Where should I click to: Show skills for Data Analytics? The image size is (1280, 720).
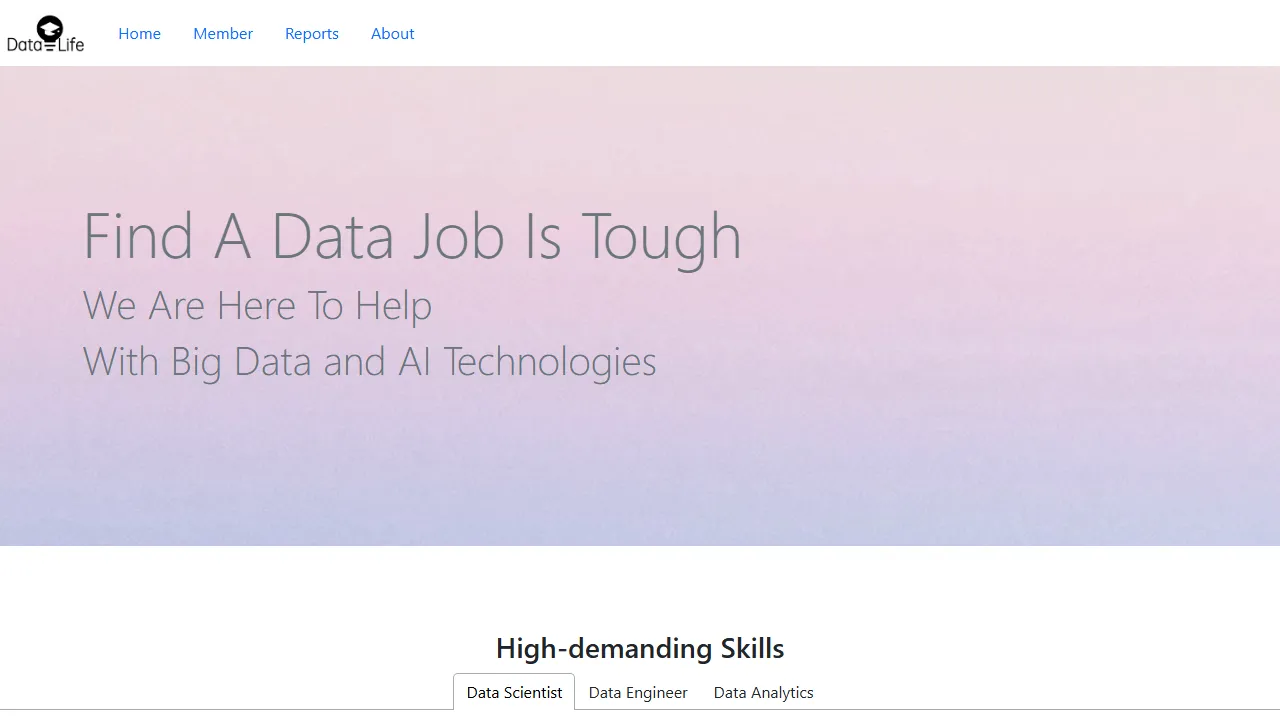click(x=763, y=692)
